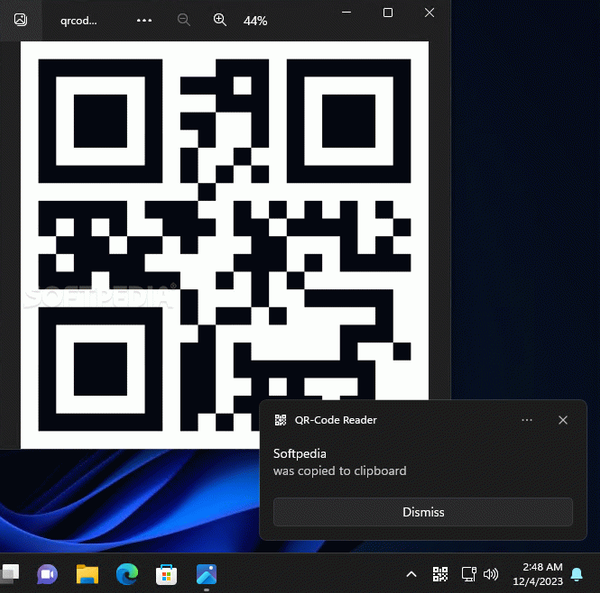Click the QR-Code Reader notification title

point(336,420)
